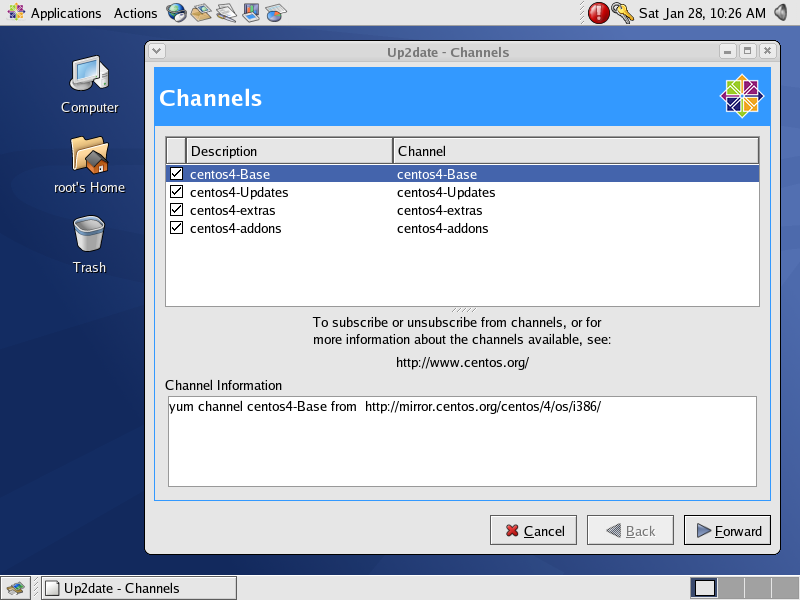The width and height of the screenshot is (800, 600).
Task: Disable the centos4-extras channel checkbox
Action: (x=177, y=210)
